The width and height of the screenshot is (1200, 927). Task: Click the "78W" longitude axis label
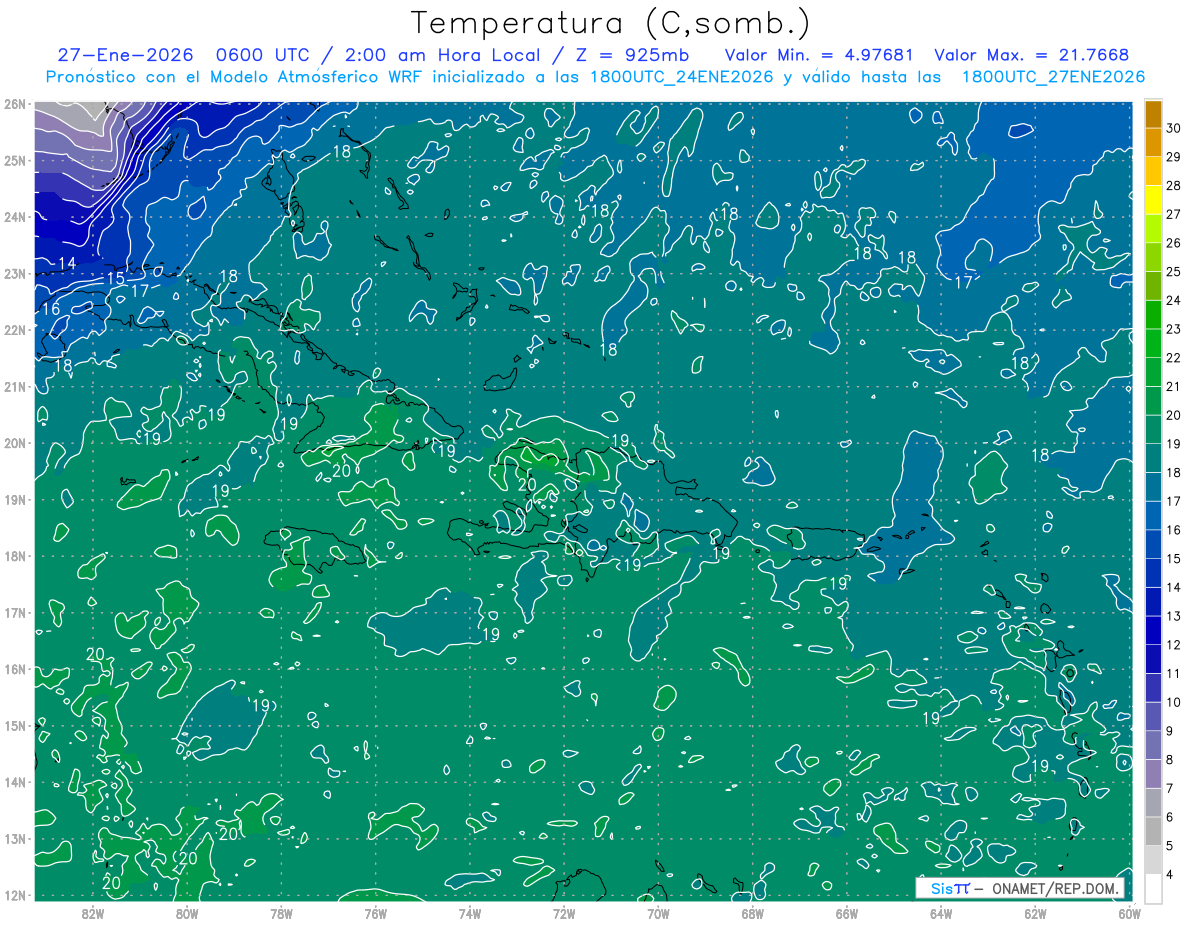tap(281, 913)
